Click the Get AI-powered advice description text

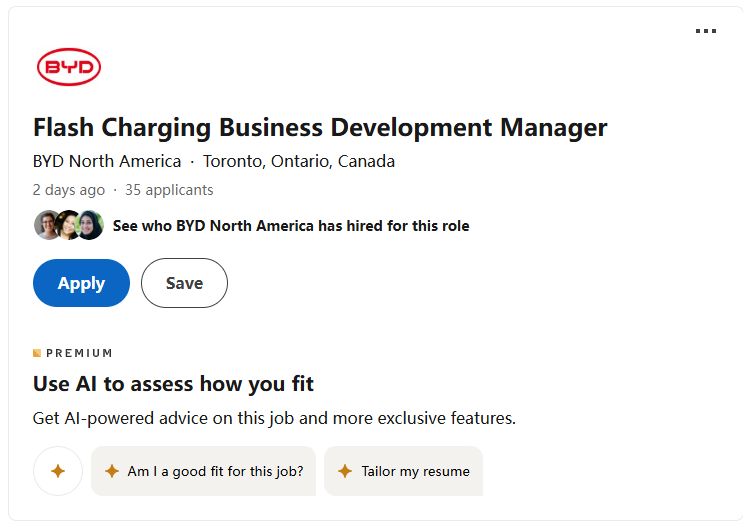point(274,418)
